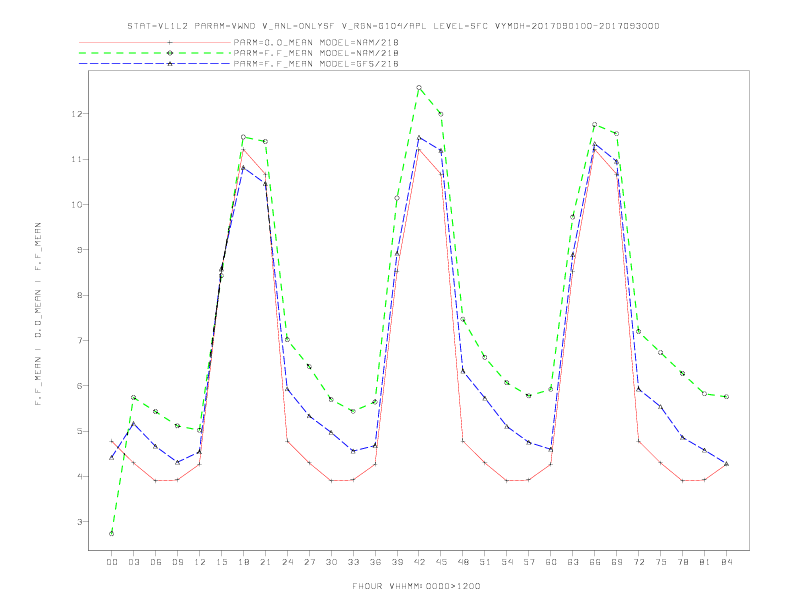Click x-axis tick label 51
This screenshot has height=612, width=792.
point(485,562)
